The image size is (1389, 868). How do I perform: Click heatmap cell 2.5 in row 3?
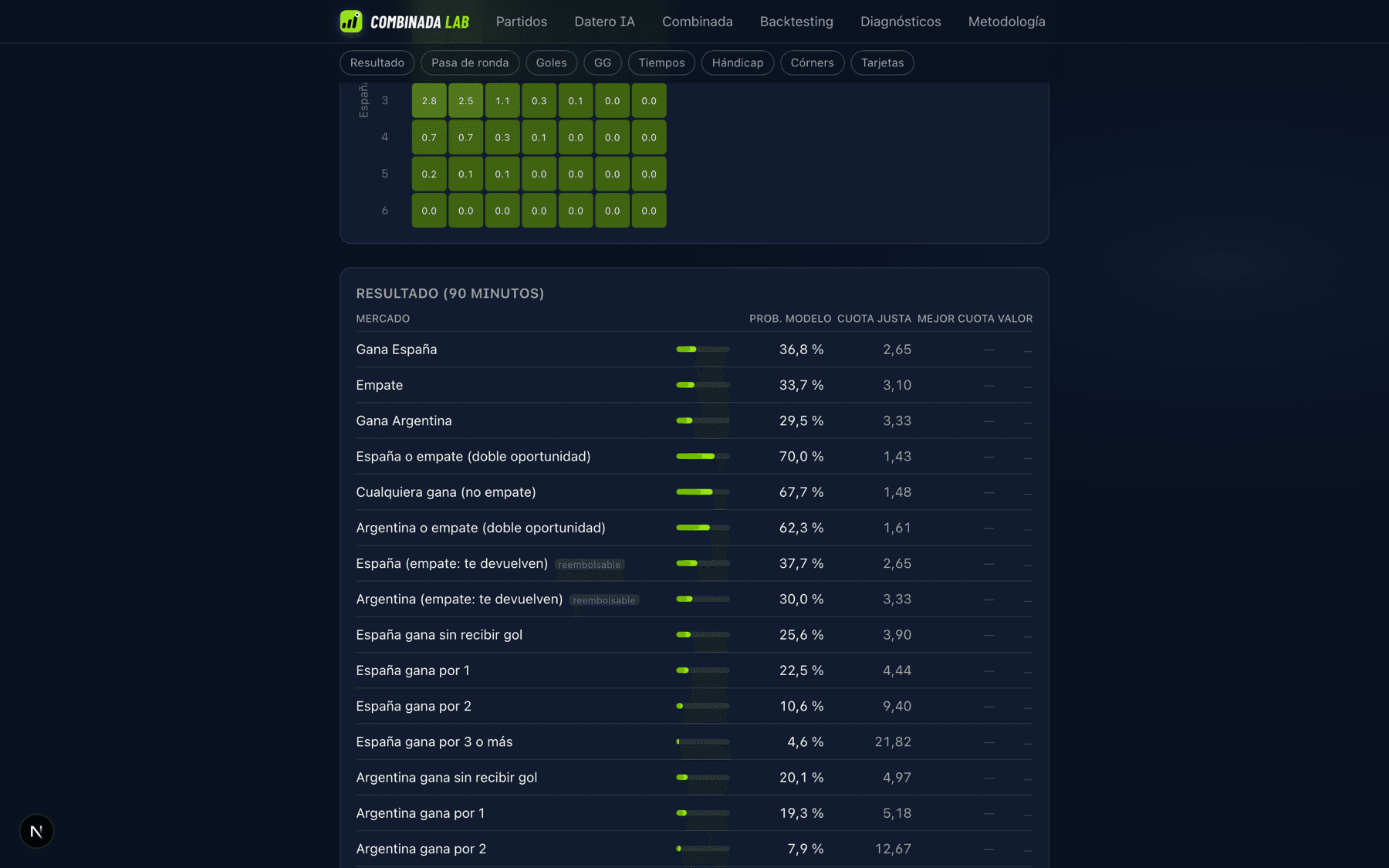pos(466,100)
